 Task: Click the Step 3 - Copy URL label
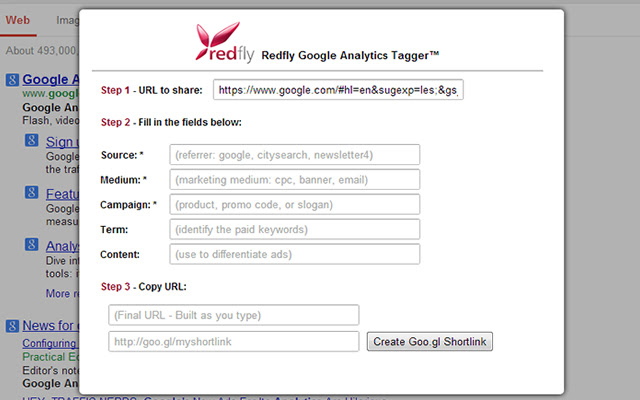[x=144, y=287]
